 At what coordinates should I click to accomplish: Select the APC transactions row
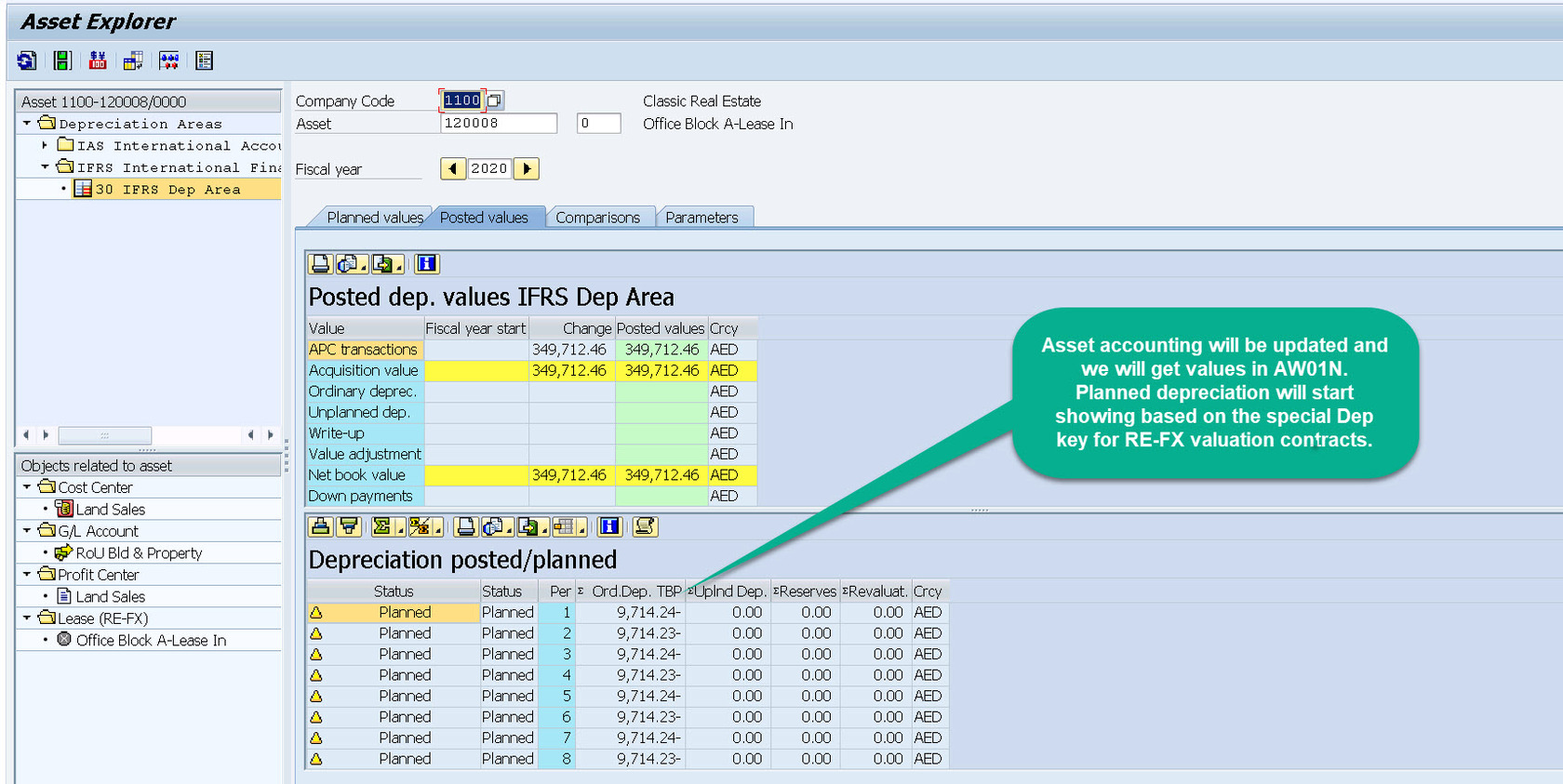(x=532, y=350)
